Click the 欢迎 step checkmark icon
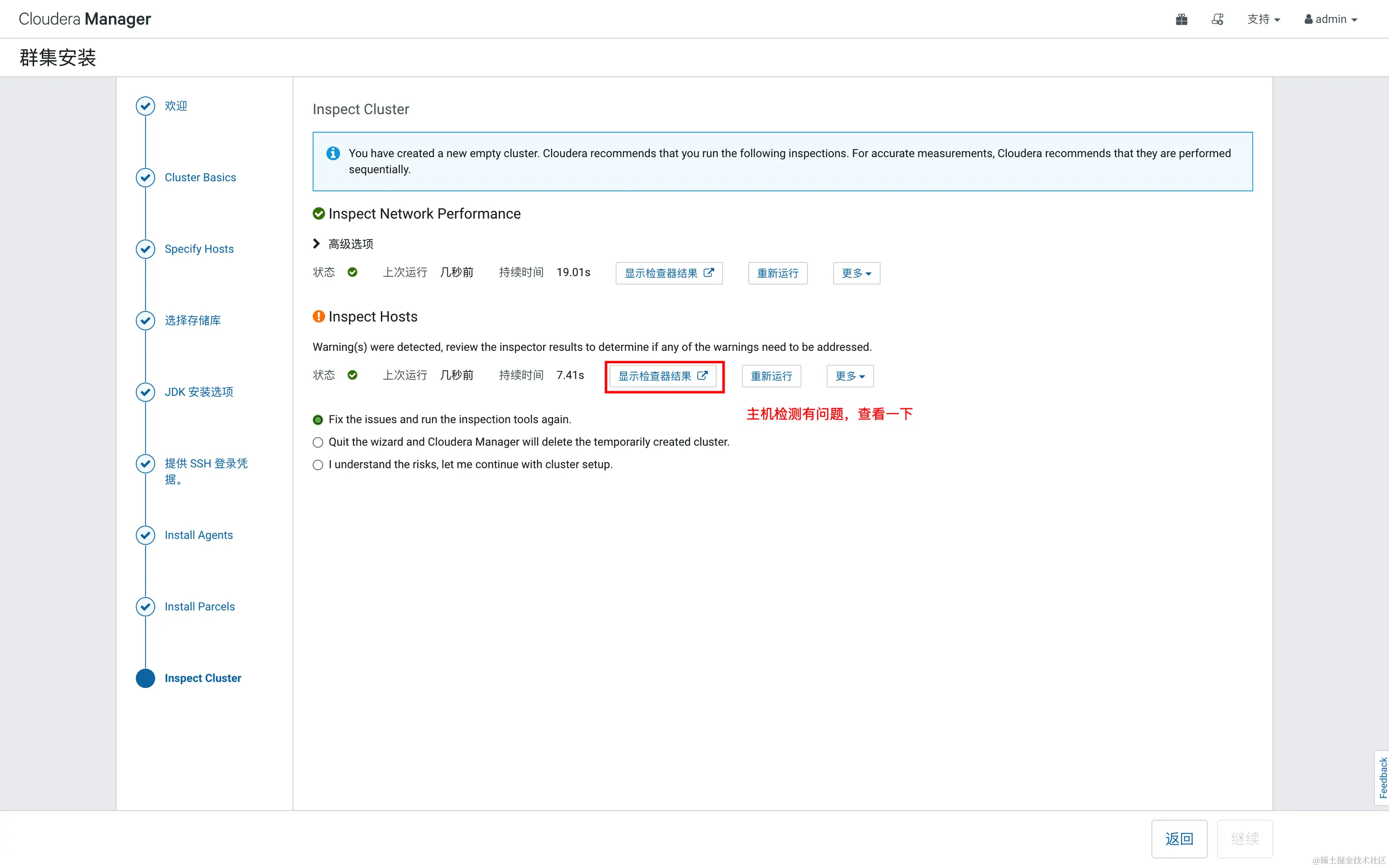This screenshot has width=1389, height=868. [x=145, y=106]
